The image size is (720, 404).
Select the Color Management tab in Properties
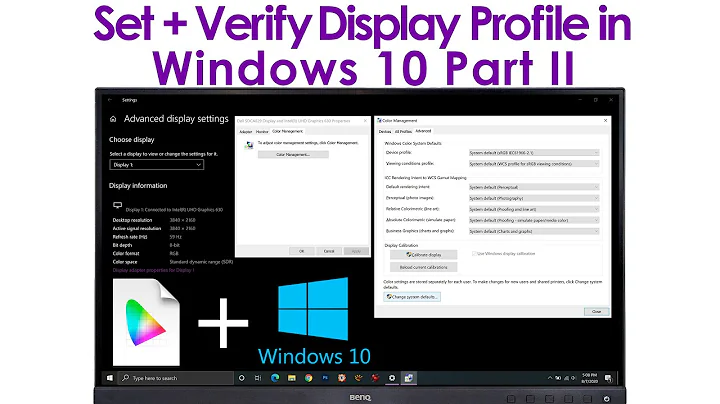coord(287,131)
